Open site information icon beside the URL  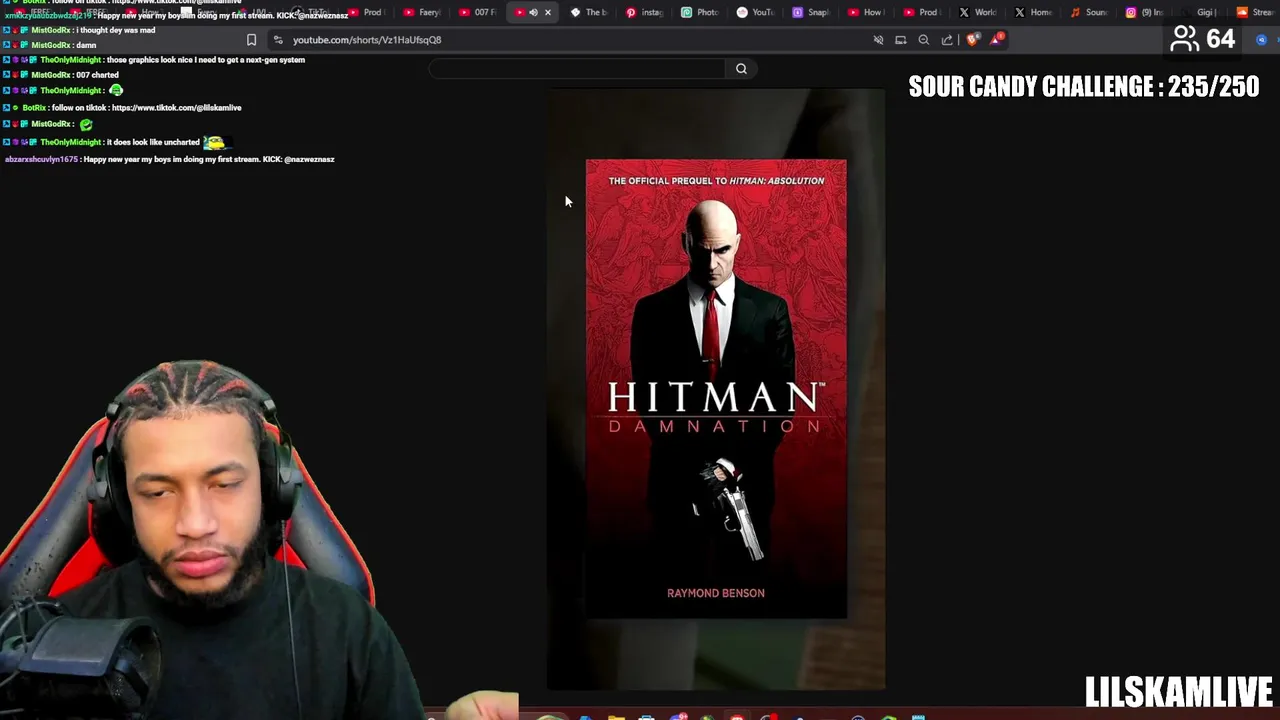click(x=278, y=40)
